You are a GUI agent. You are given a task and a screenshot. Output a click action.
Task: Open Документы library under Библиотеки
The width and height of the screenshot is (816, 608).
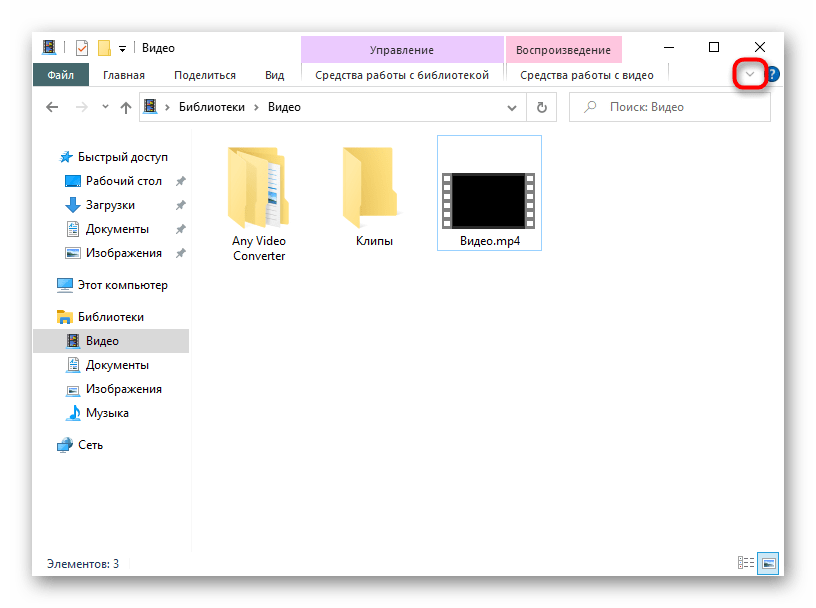117,365
